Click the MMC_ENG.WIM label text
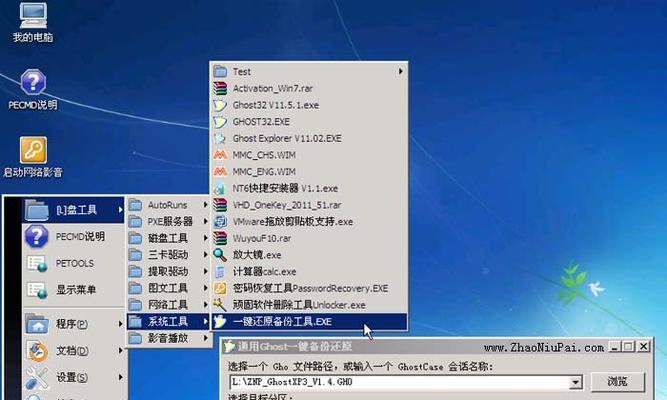The width and height of the screenshot is (667, 400). coord(264,172)
